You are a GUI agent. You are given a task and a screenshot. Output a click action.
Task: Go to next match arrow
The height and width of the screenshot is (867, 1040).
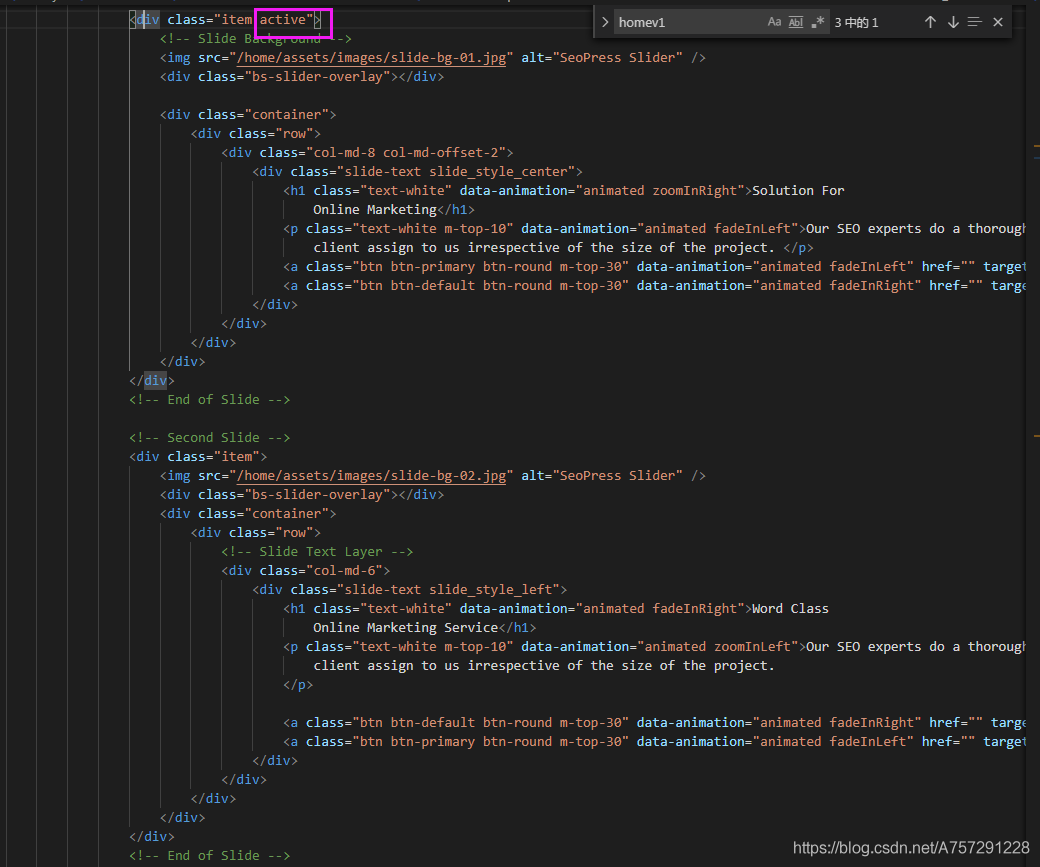(x=953, y=22)
